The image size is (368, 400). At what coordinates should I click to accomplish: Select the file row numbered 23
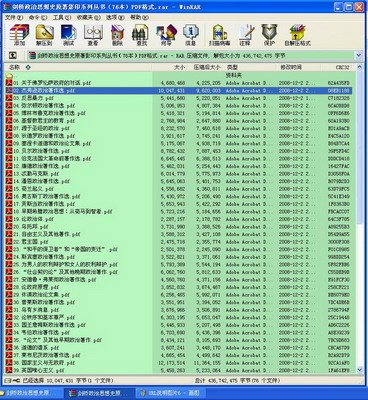point(178,249)
